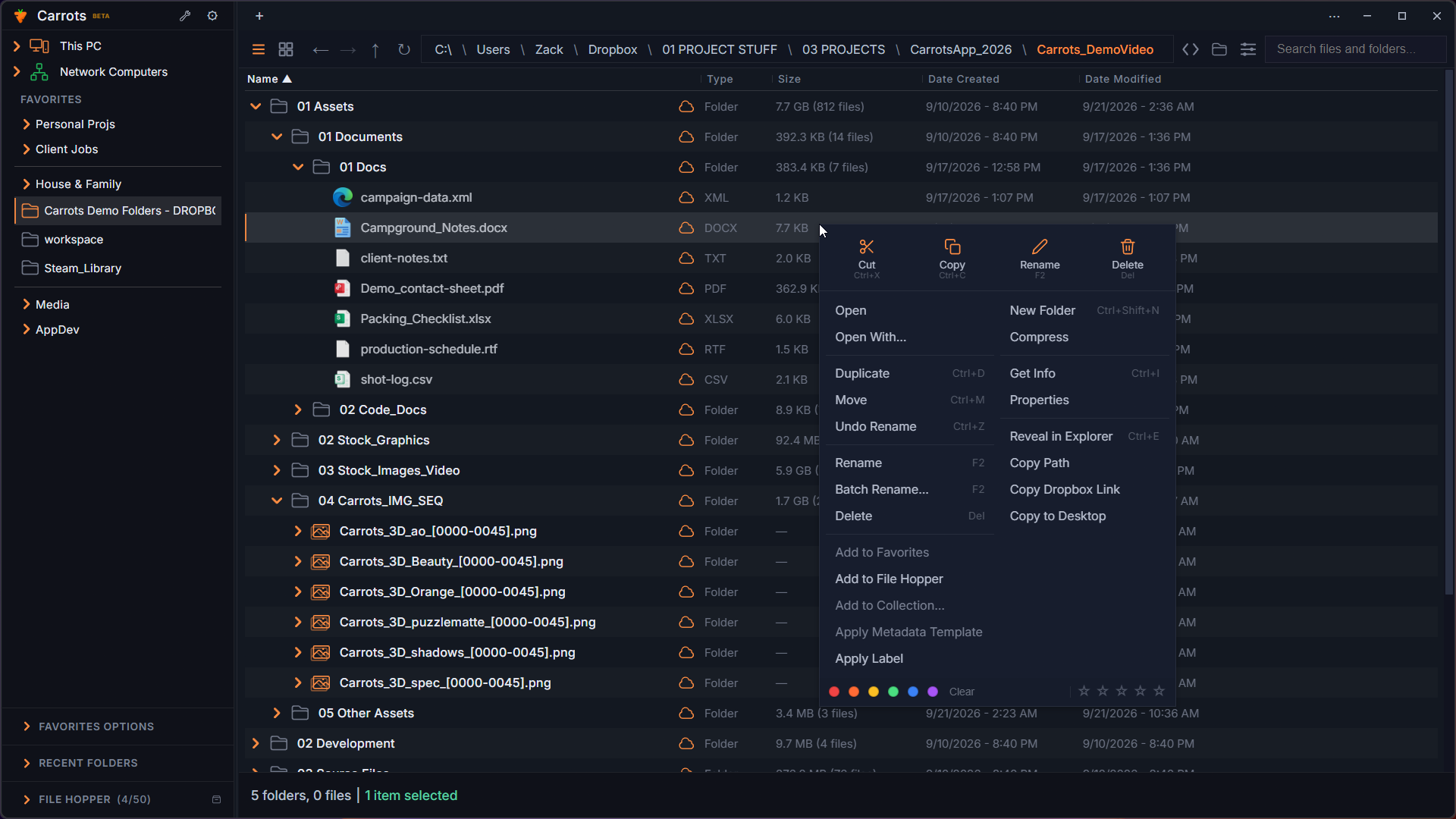Open a new tab with plus icon
1456x819 pixels.
point(259,16)
